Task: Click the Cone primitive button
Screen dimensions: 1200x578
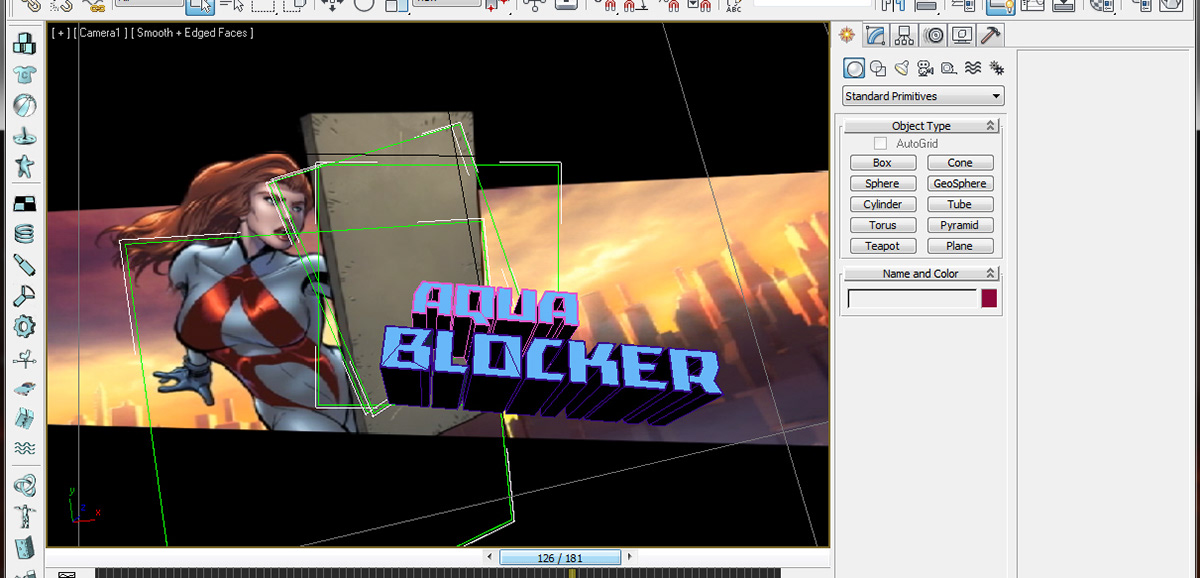Action: (960, 163)
